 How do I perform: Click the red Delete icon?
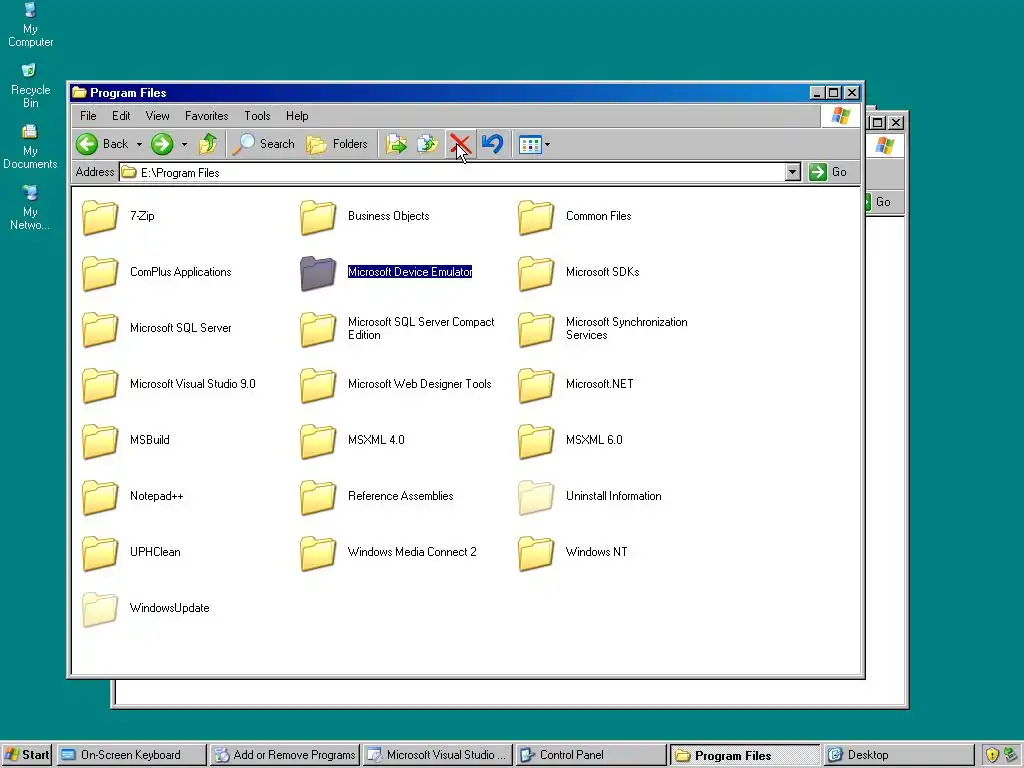click(x=460, y=144)
